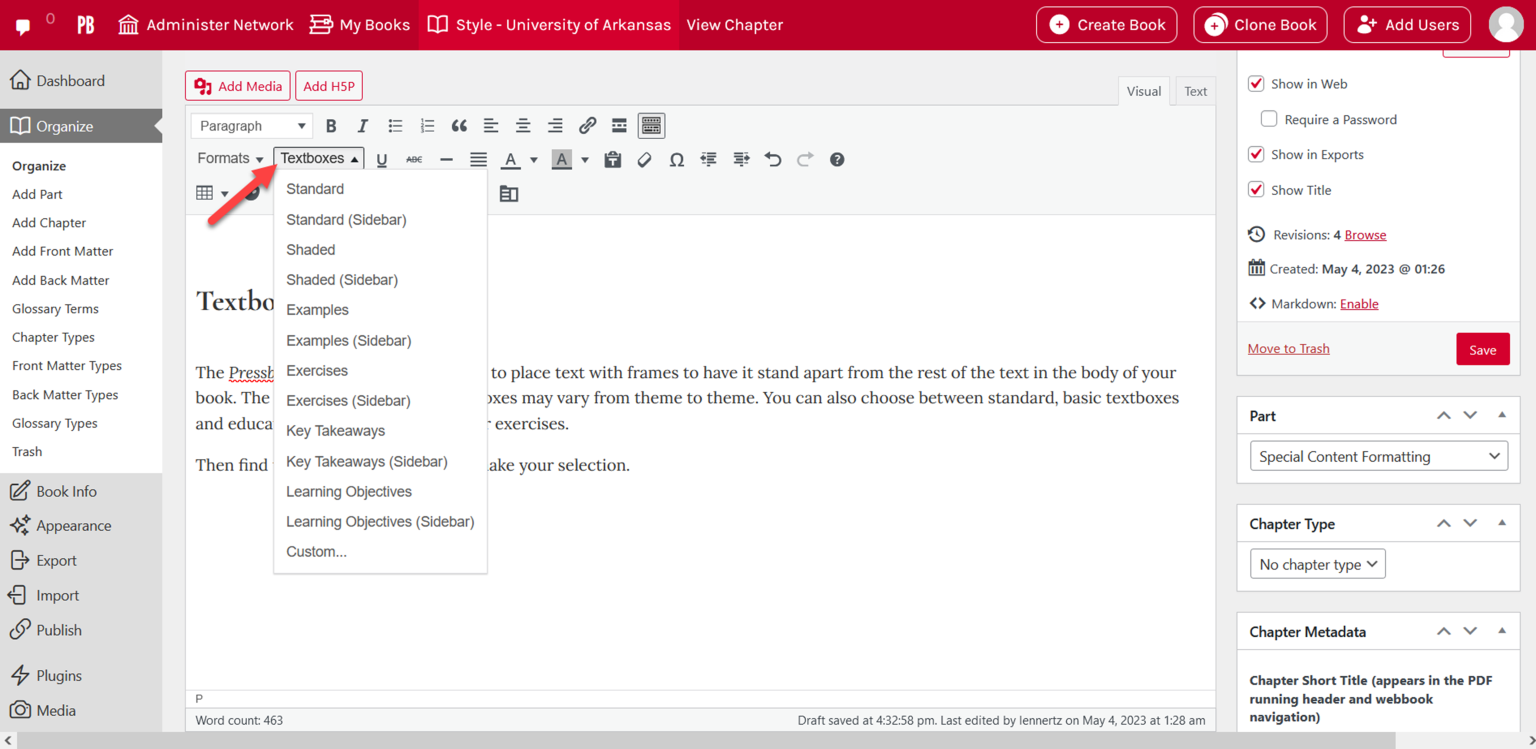
Task: Enable Require a Password
Action: 1268,119
